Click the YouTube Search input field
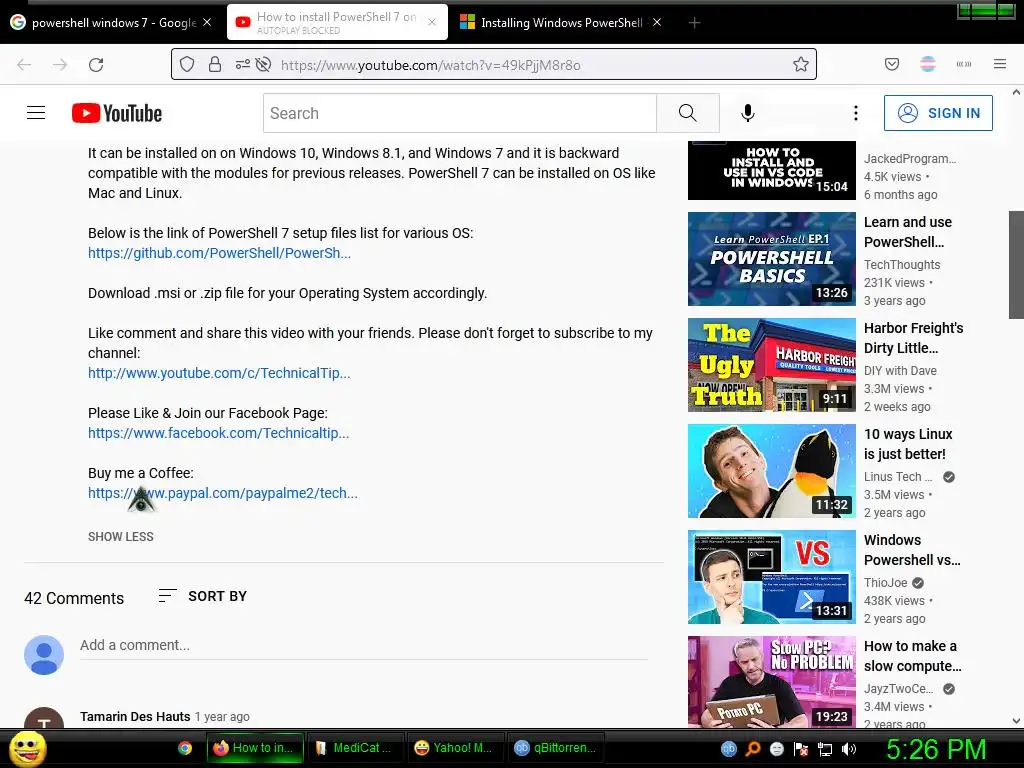 (460, 113)
